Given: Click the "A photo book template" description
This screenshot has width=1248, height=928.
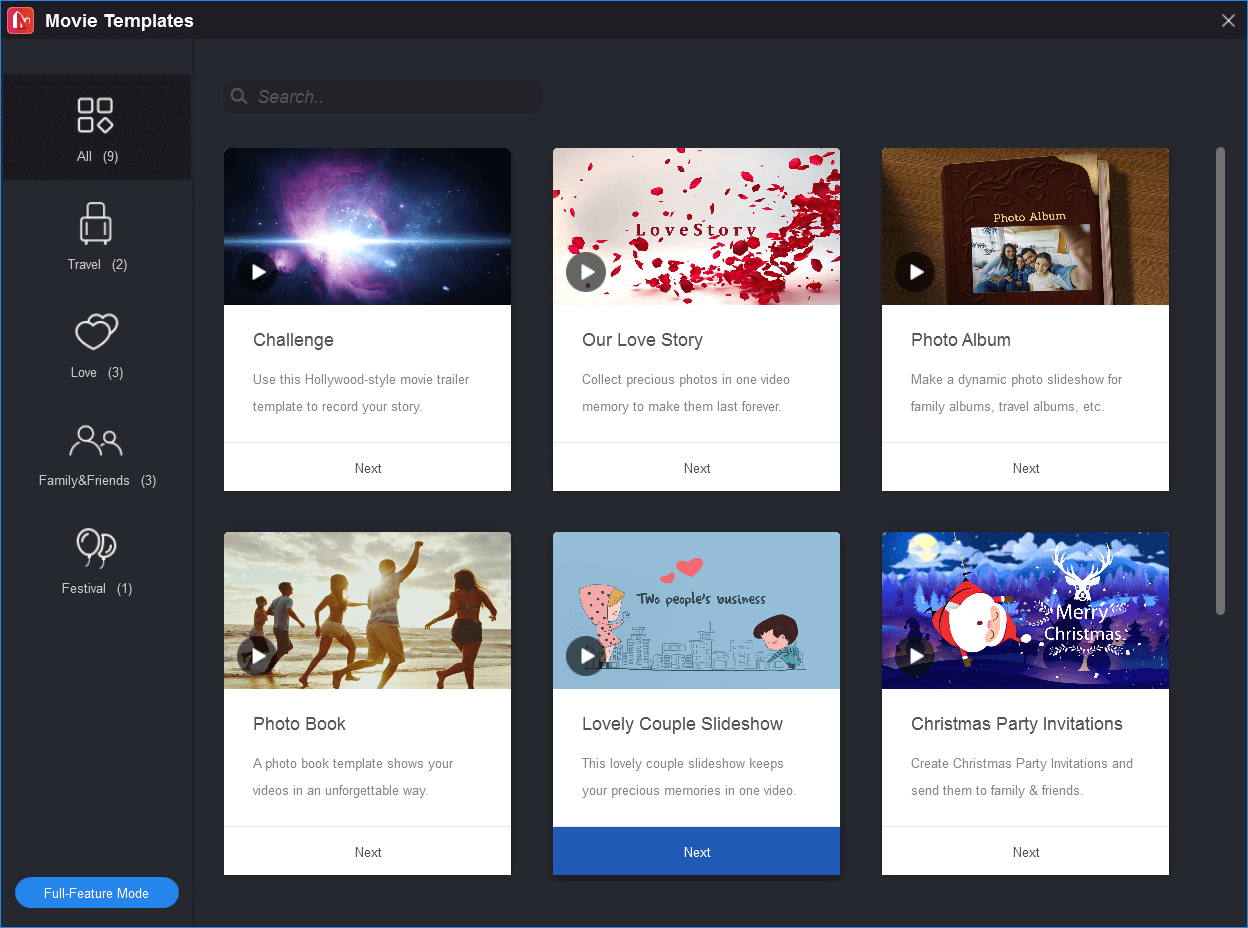Looking at the screenshot, I should click(353, 777).
